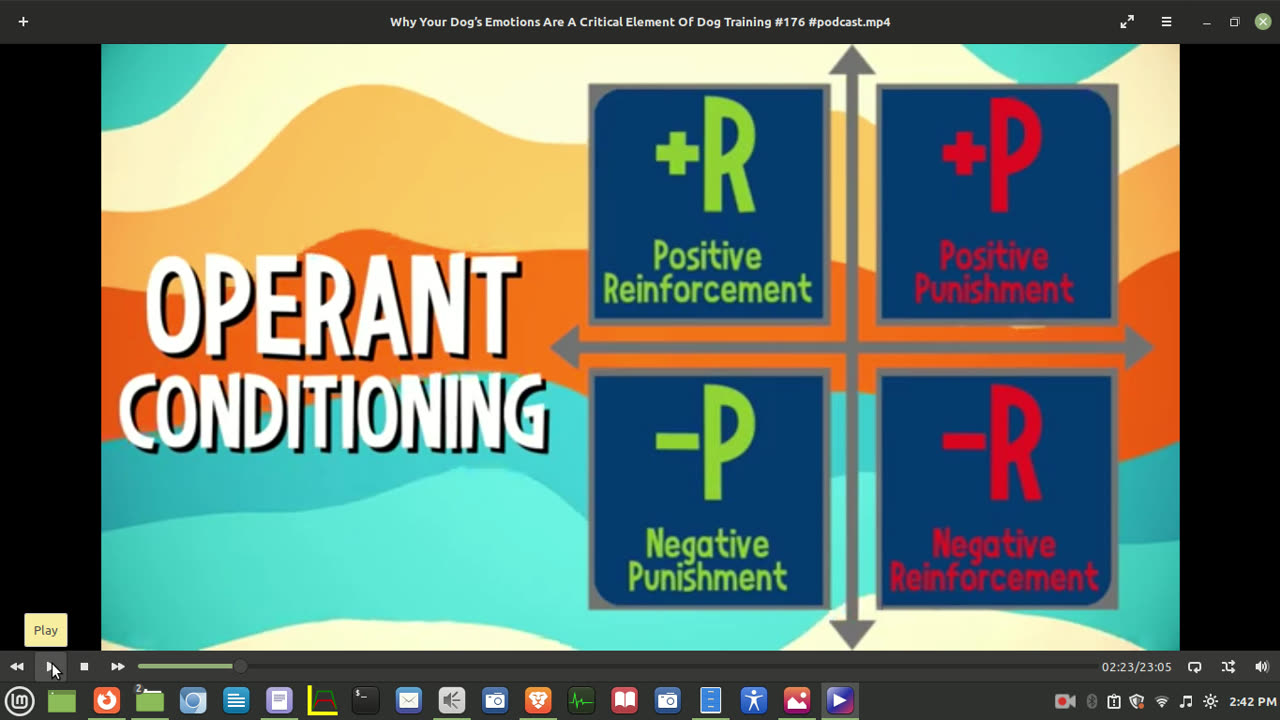Stop video playback
The height and width of the screenshot is (720, 1280).
pos(84,666)
